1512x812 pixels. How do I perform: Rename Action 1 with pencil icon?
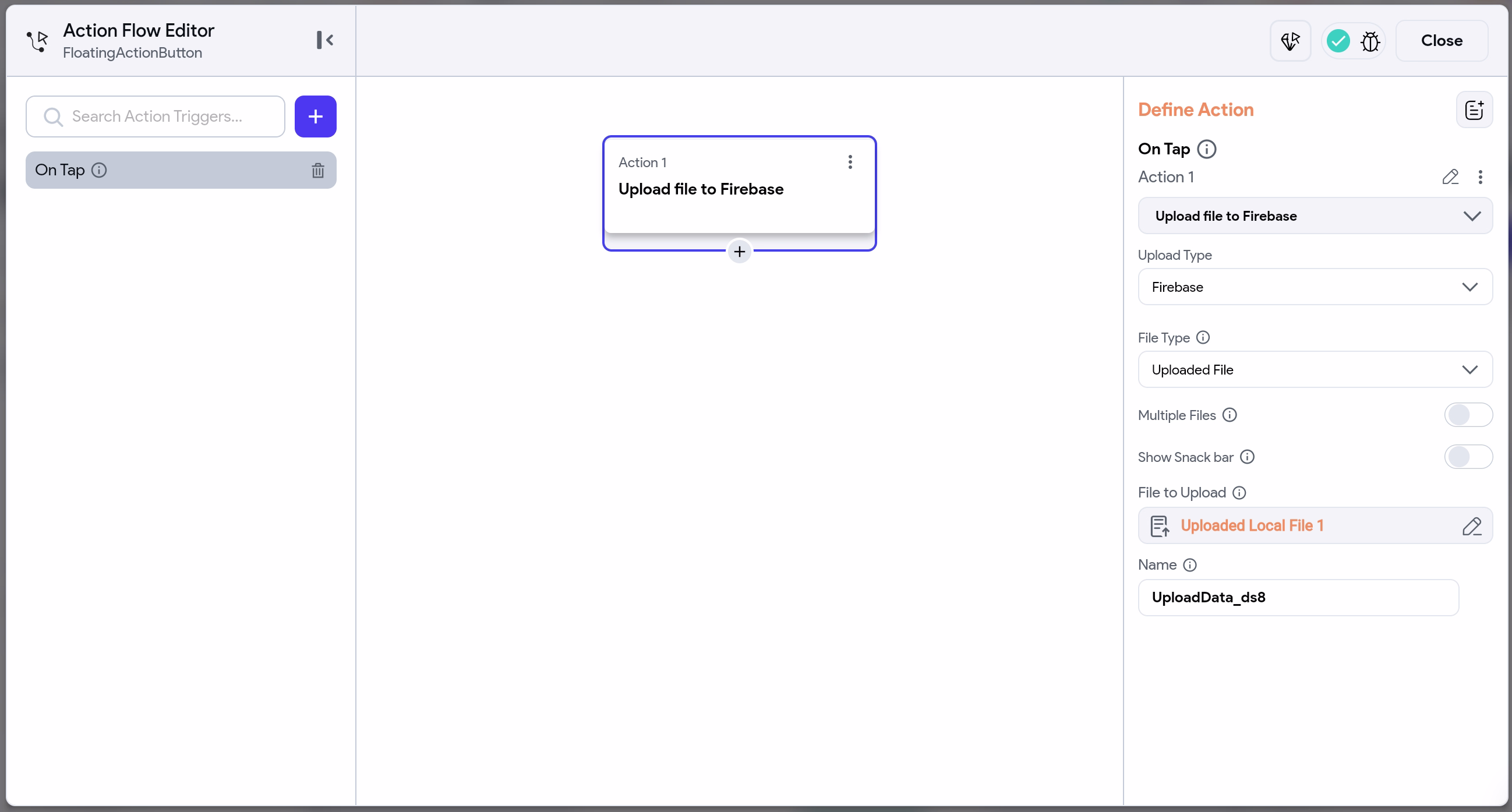coord(1450,176)
